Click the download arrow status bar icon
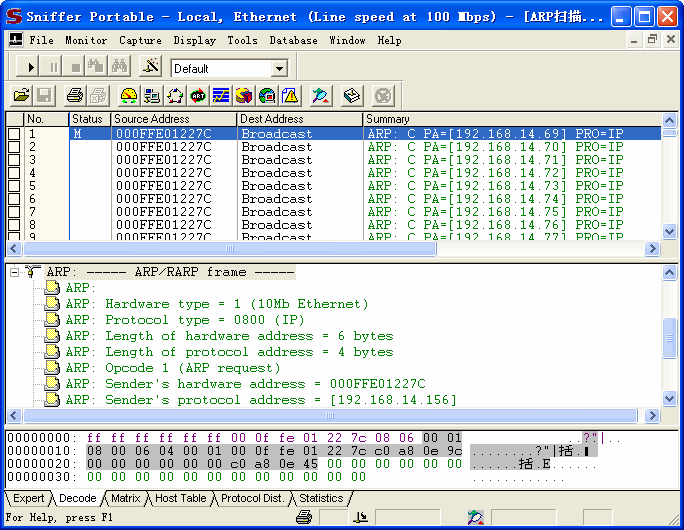This screenshot has width=684, height=530. (360, 517)
